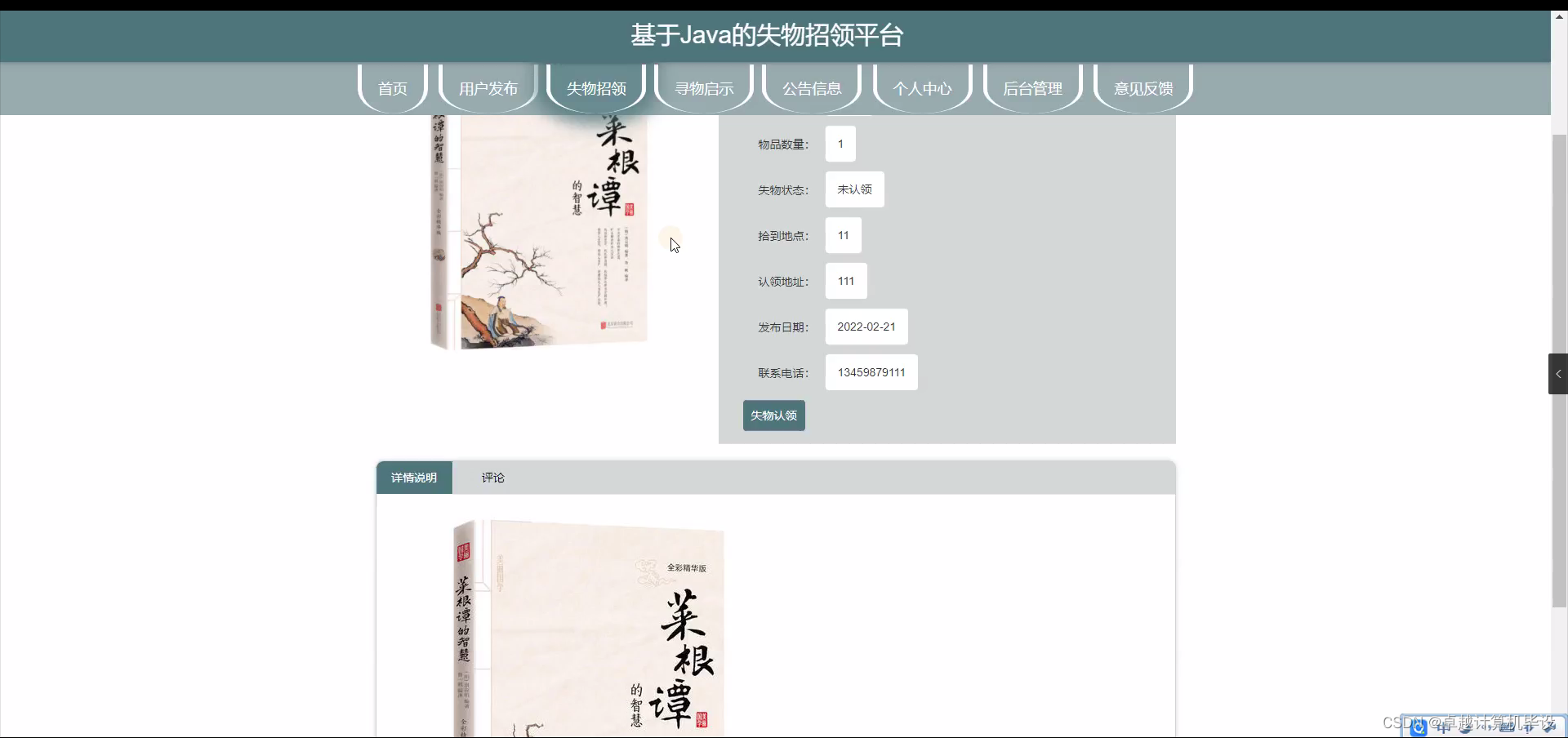Viewport: 1568px width, 738px height.
Task: Select the 失物招领 navigation tab
Action: 596,88
